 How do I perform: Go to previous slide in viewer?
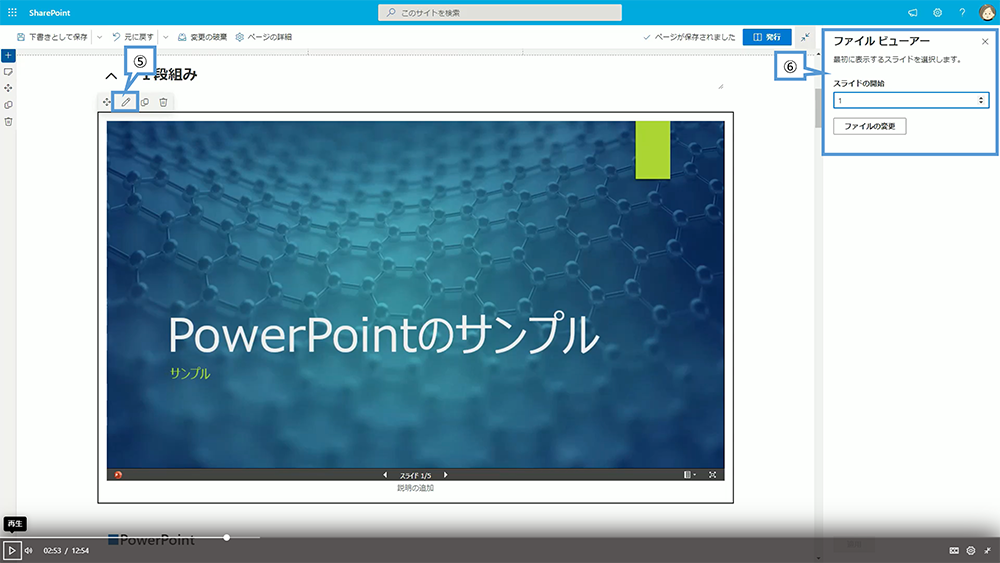385,475
